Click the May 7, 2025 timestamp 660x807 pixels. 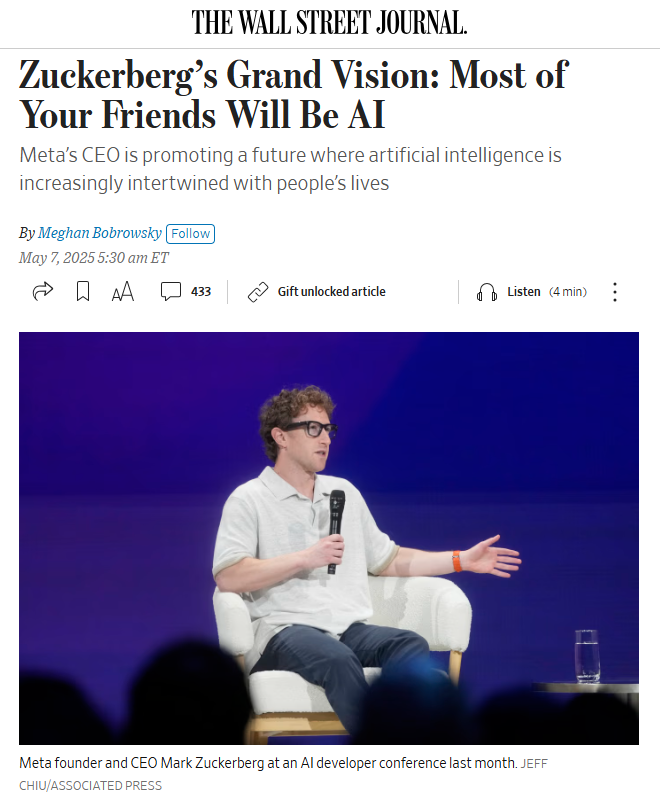94,258
